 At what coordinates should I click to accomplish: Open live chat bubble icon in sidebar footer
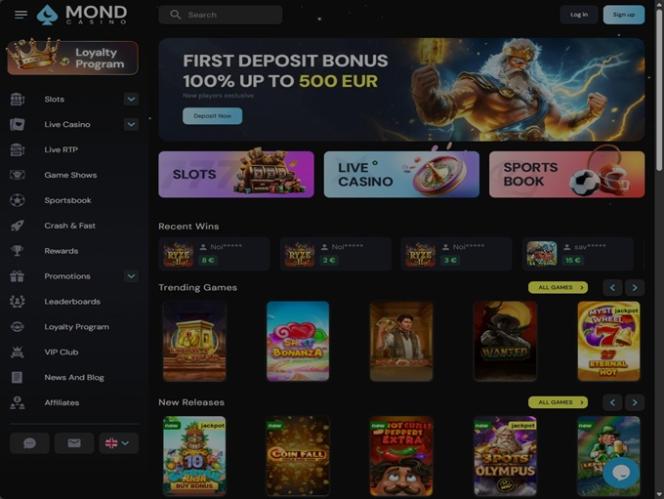(x=30, y=443)
